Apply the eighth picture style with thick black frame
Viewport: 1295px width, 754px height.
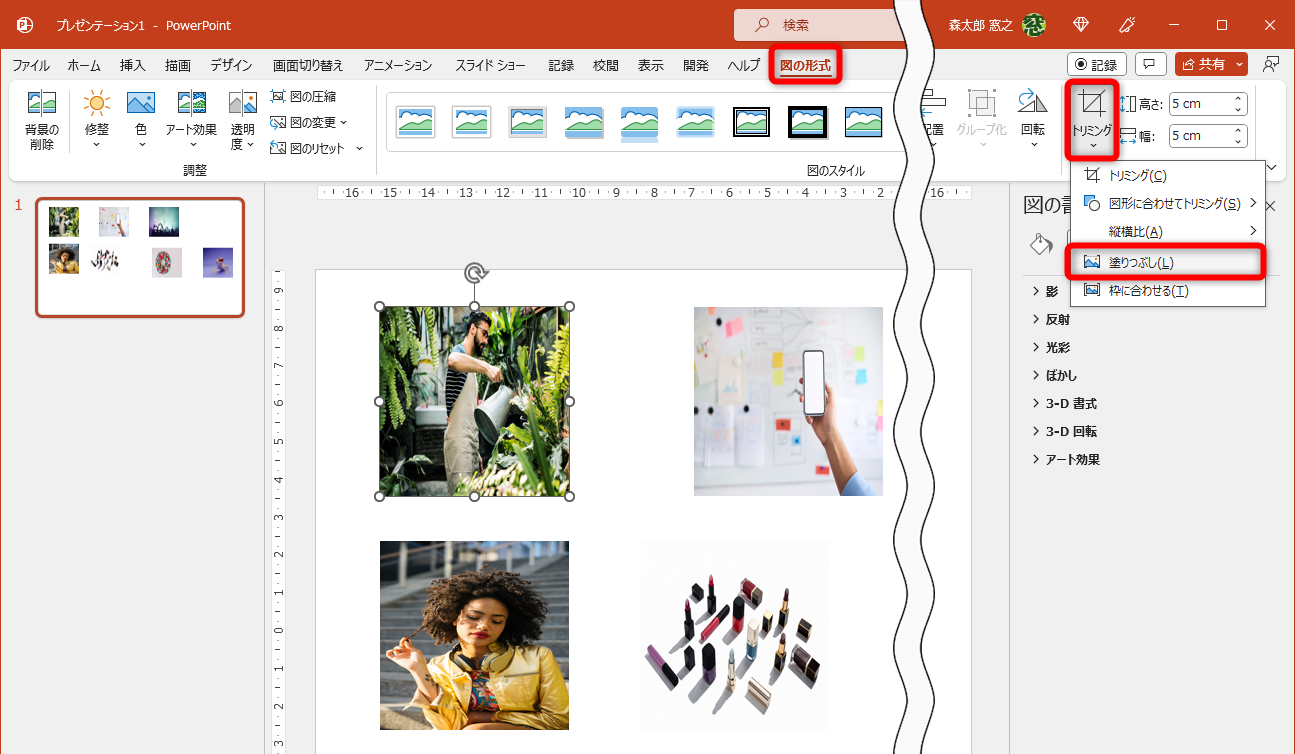coord(808,121)
